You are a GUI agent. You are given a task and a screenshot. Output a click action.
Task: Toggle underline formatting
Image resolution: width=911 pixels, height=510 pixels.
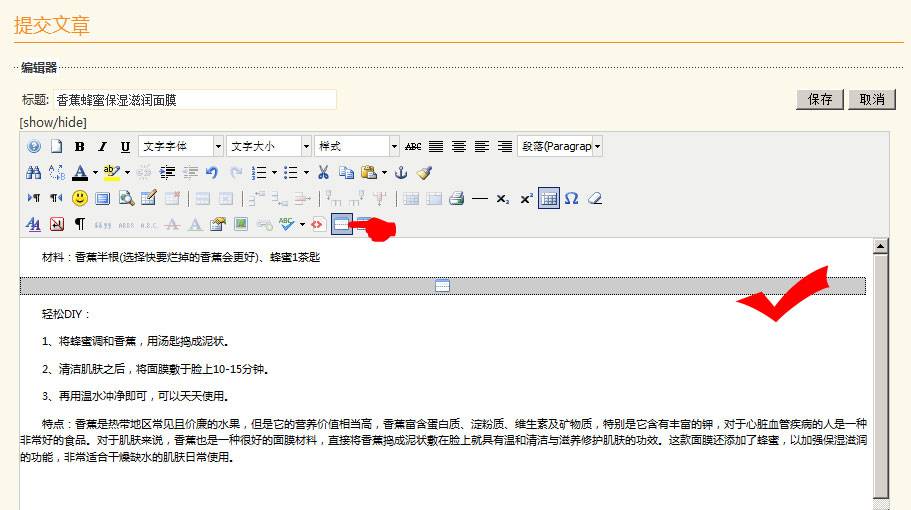pyautogui.click(x=125, y=146)
